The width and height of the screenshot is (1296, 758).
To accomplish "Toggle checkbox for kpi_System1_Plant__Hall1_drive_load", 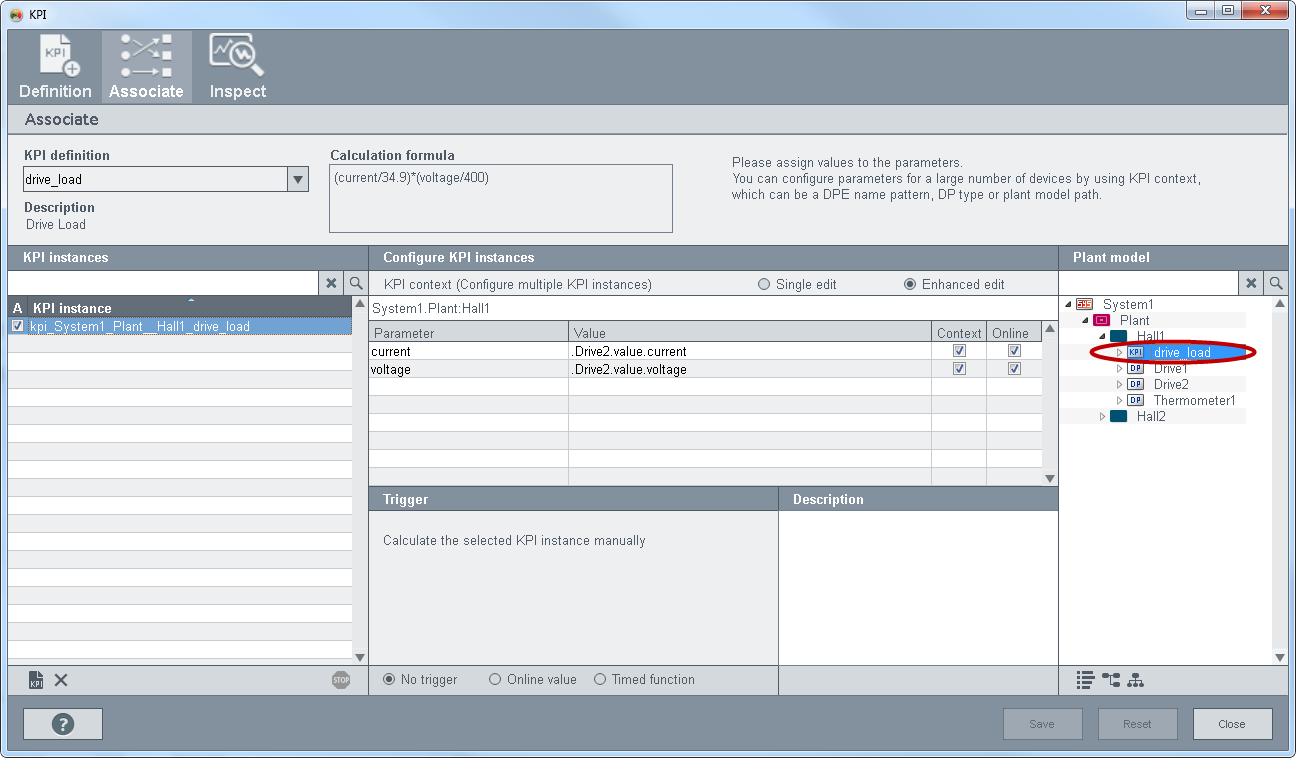I will 17,326.
